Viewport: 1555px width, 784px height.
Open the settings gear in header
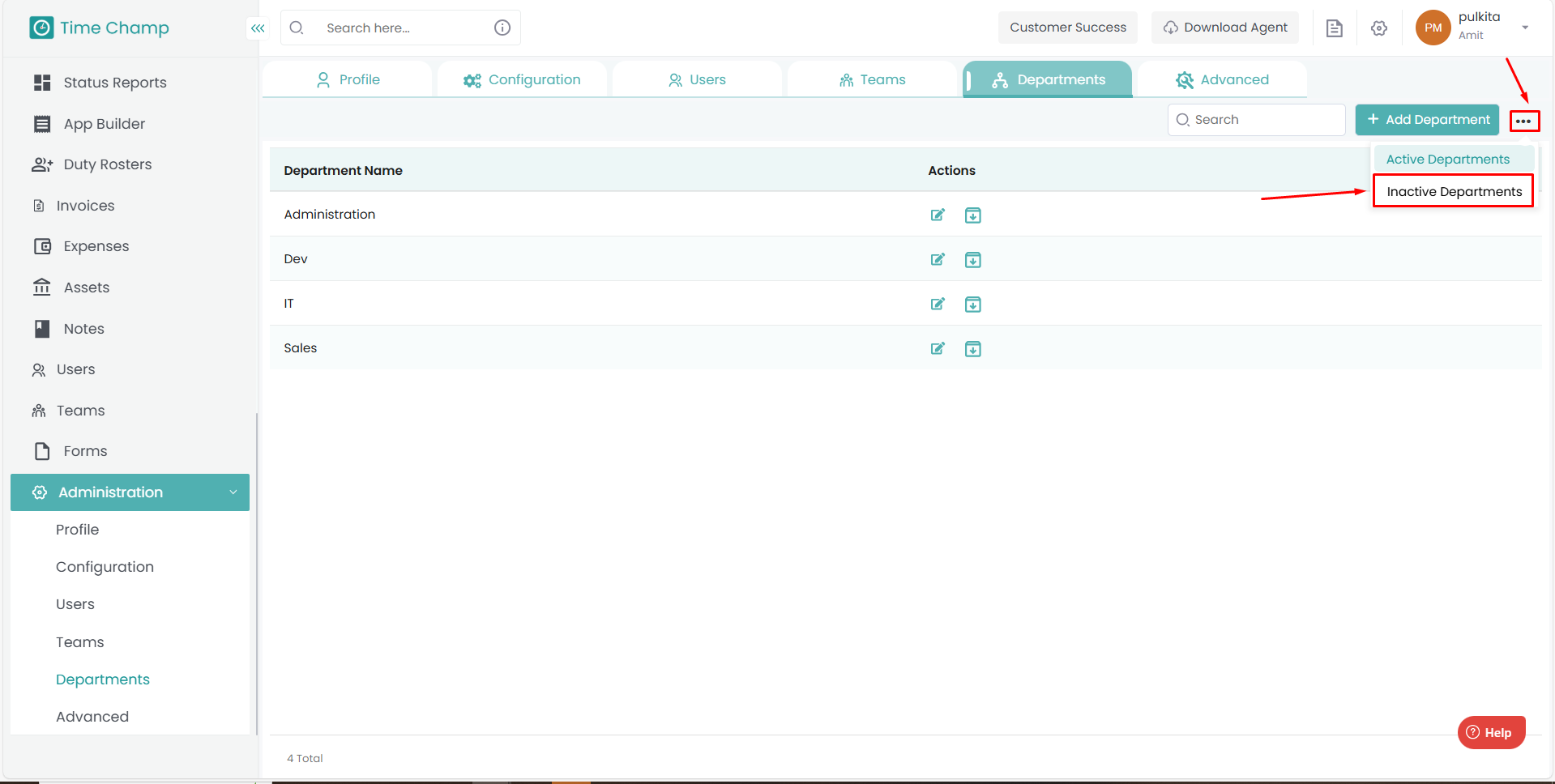[1379, 28]
